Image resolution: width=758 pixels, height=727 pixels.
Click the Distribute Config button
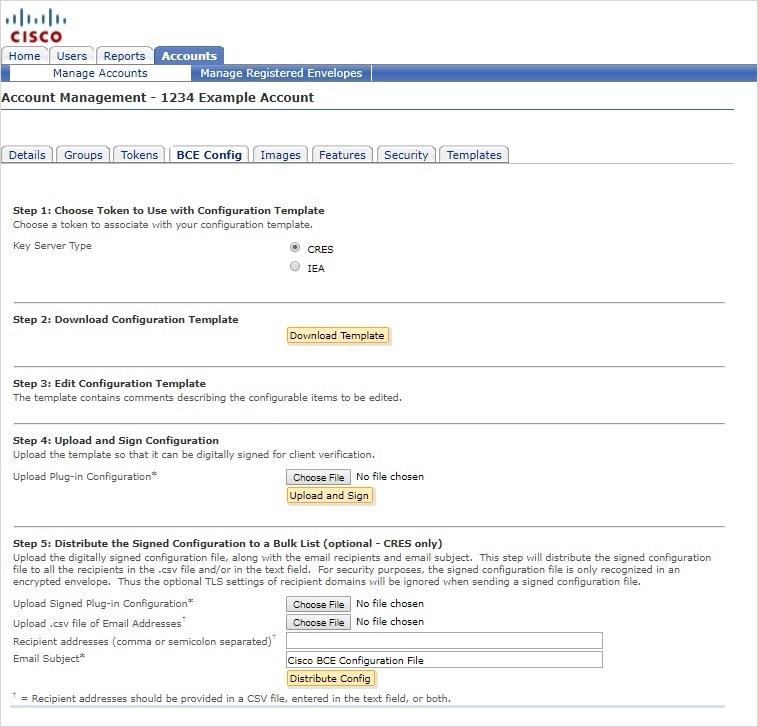[329, 679]
